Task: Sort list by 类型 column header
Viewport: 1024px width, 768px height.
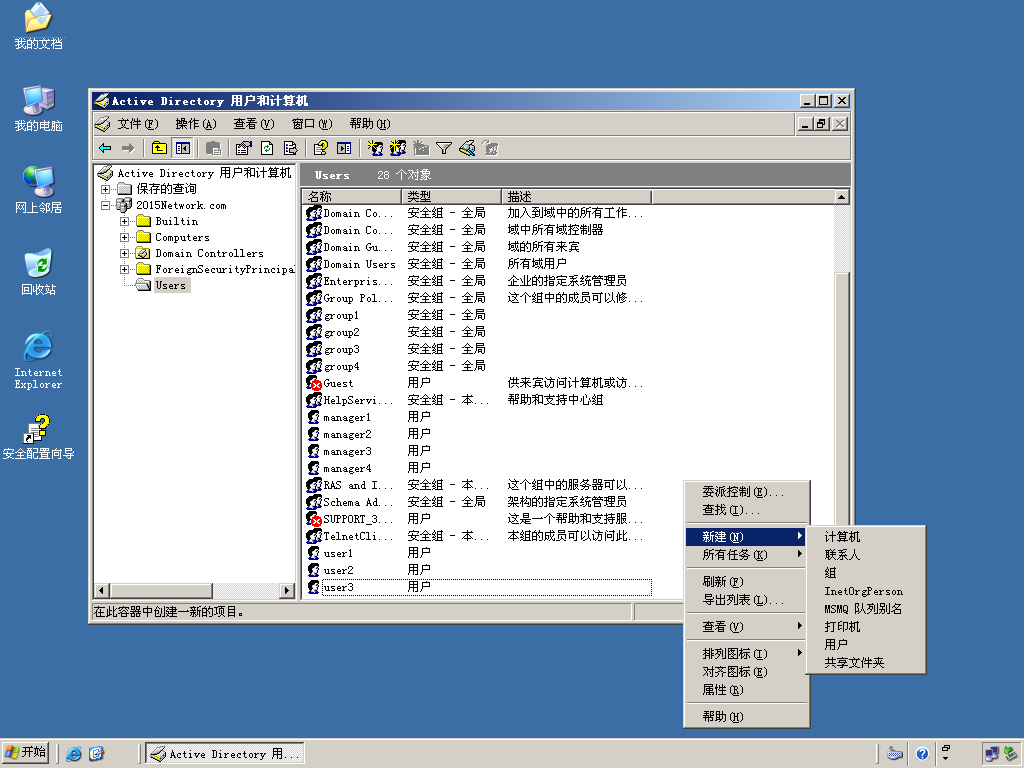Action: 452,197
